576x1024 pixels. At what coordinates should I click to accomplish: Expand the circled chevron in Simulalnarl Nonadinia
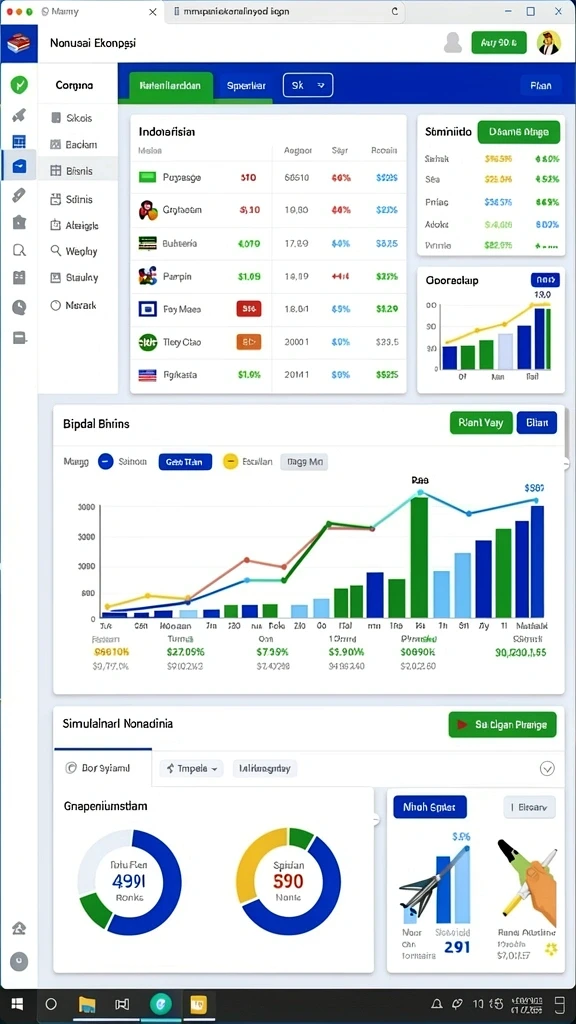547,768
